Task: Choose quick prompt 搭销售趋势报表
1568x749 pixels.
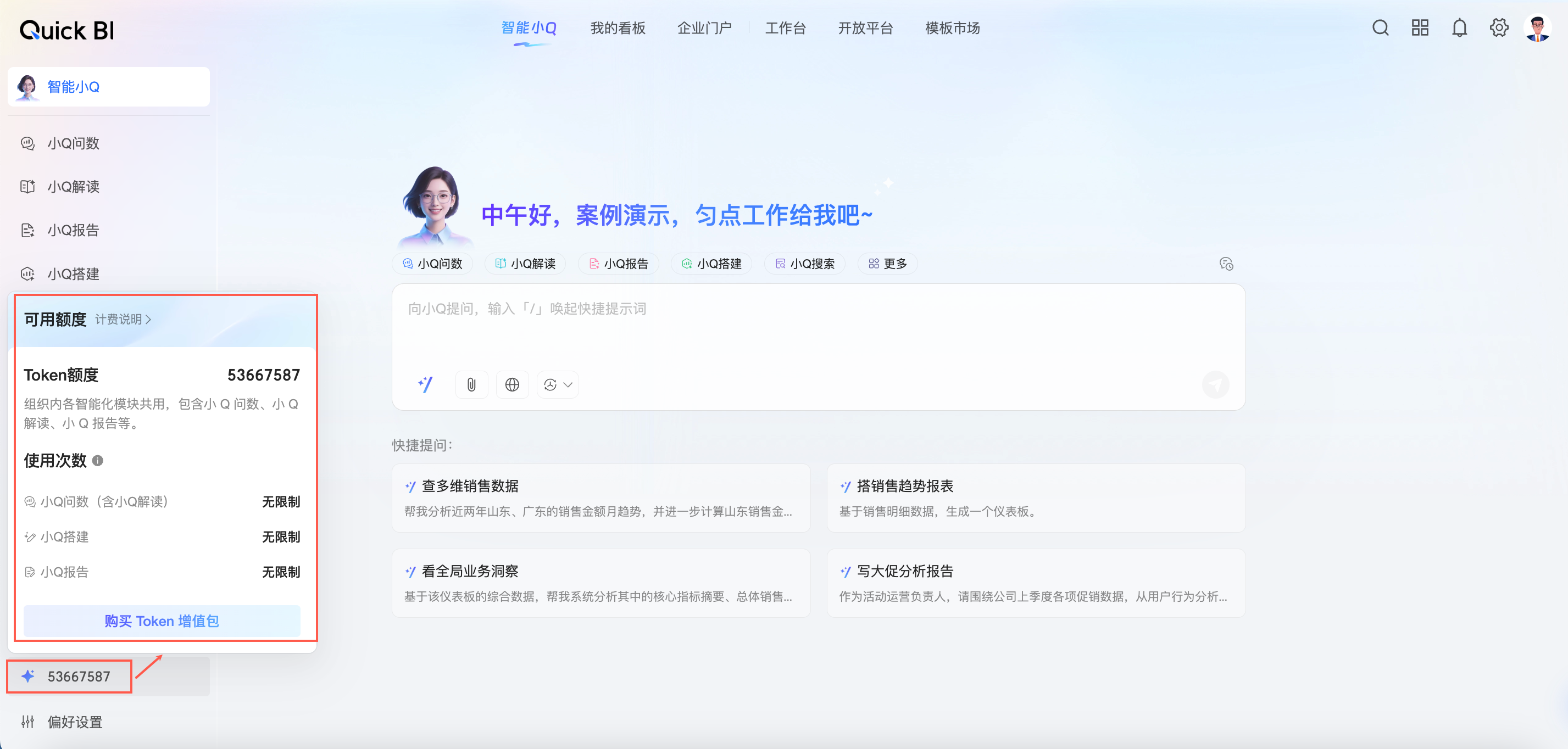Action: point(1036,498)
